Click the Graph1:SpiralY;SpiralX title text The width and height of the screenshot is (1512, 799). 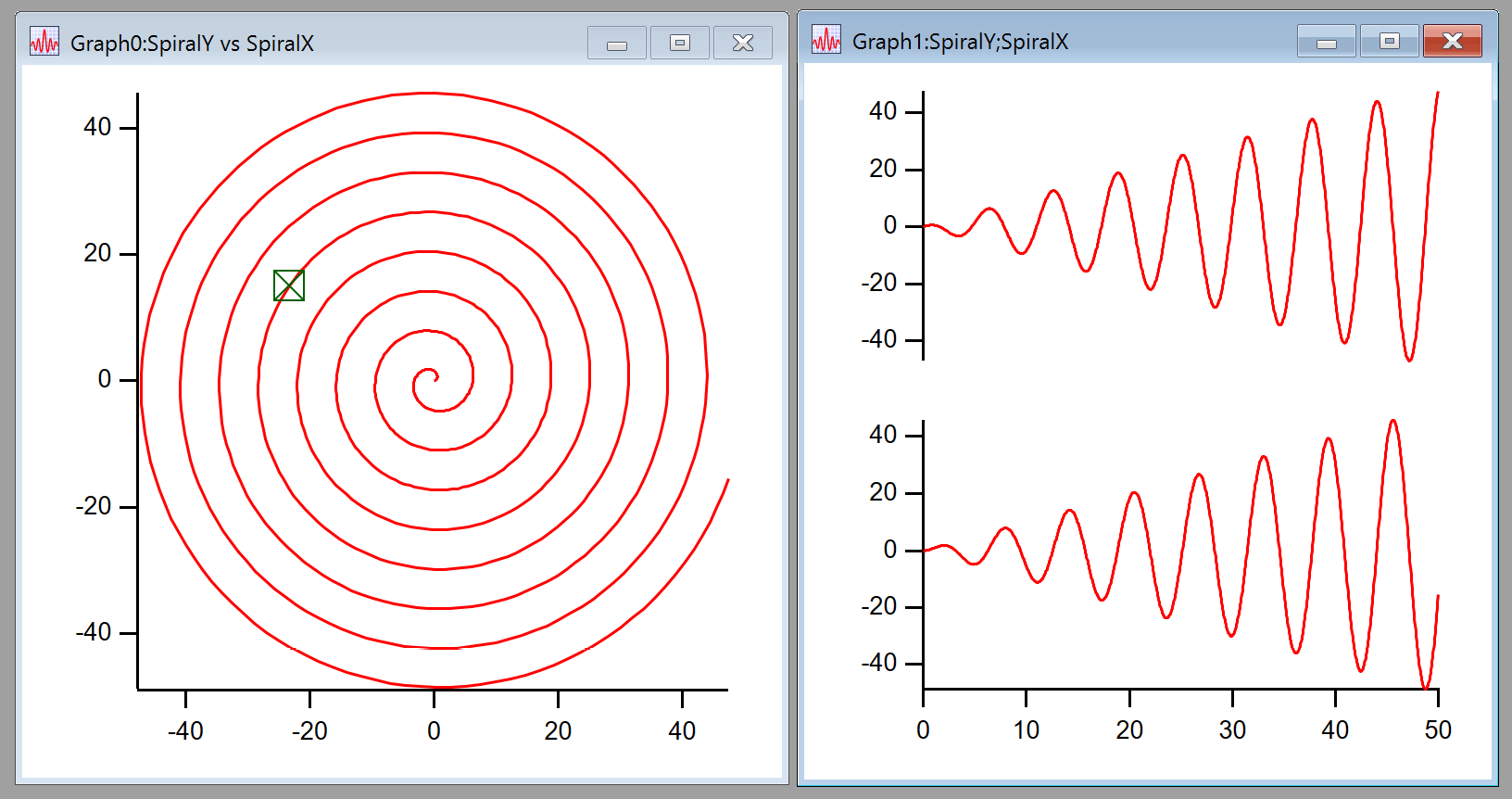(960, 42)
